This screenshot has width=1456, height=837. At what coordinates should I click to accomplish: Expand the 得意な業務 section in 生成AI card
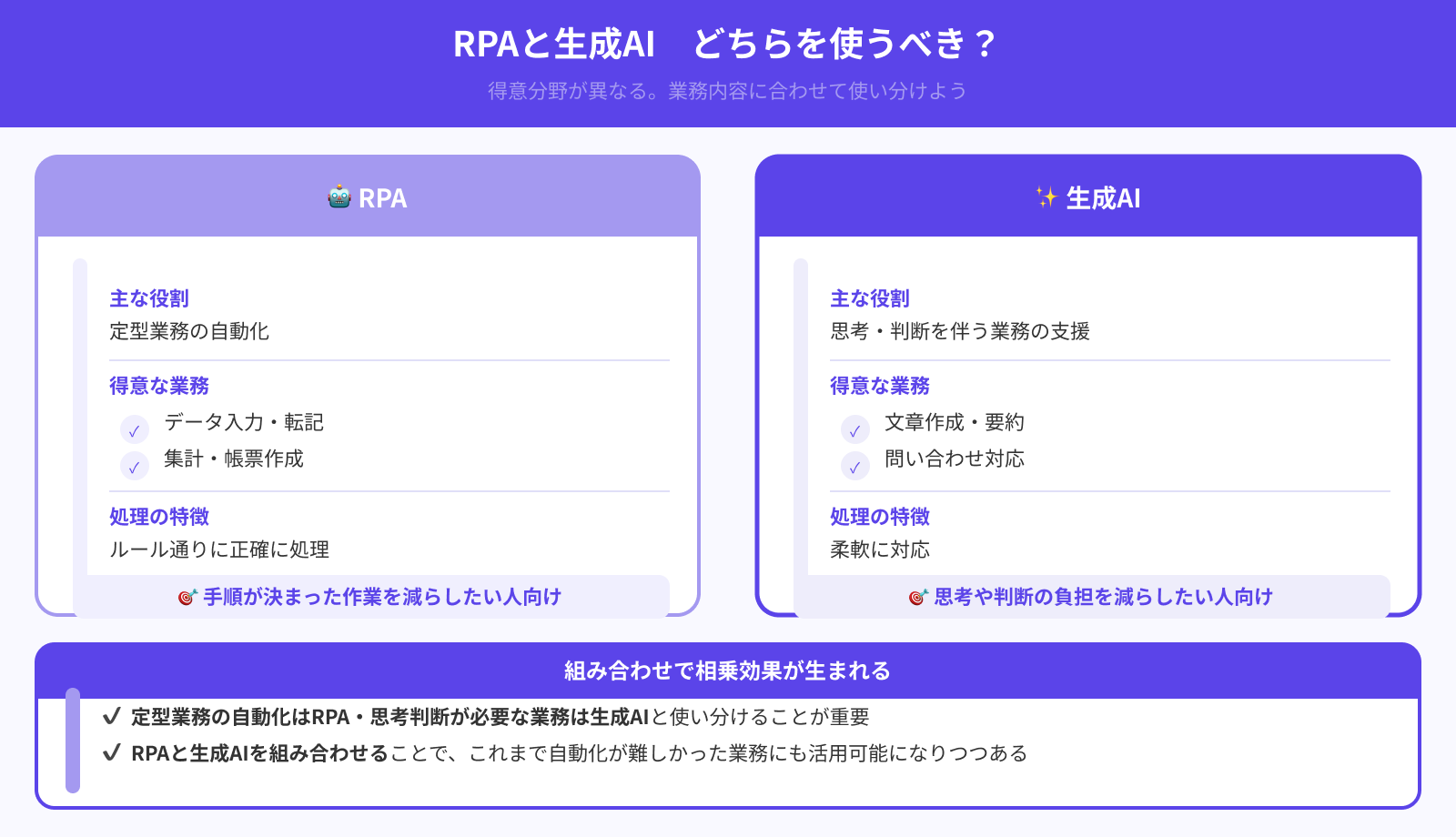pos(879,386)
